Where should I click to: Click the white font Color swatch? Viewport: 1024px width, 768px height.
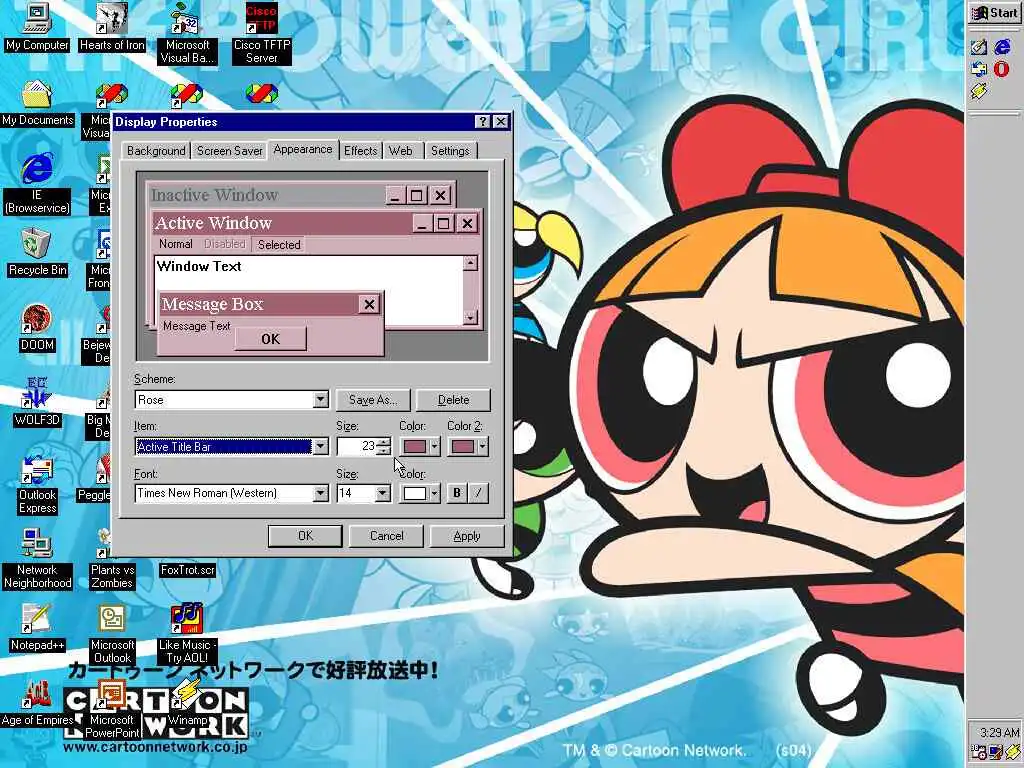click(415, 493)
